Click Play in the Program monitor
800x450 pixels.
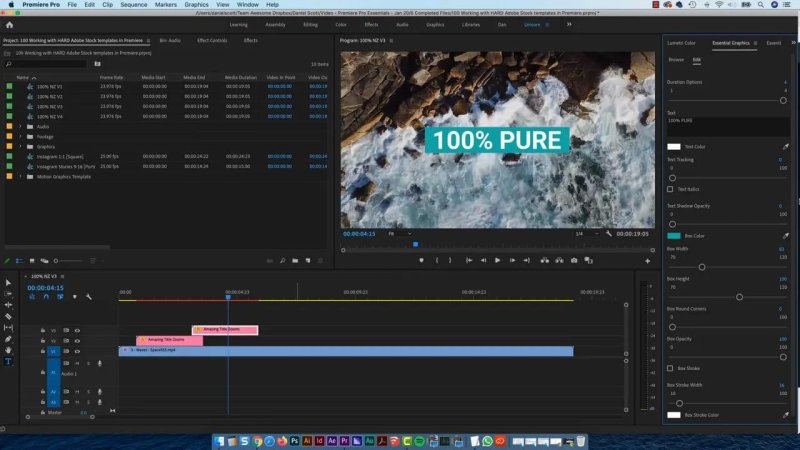[x=497, y=261]
